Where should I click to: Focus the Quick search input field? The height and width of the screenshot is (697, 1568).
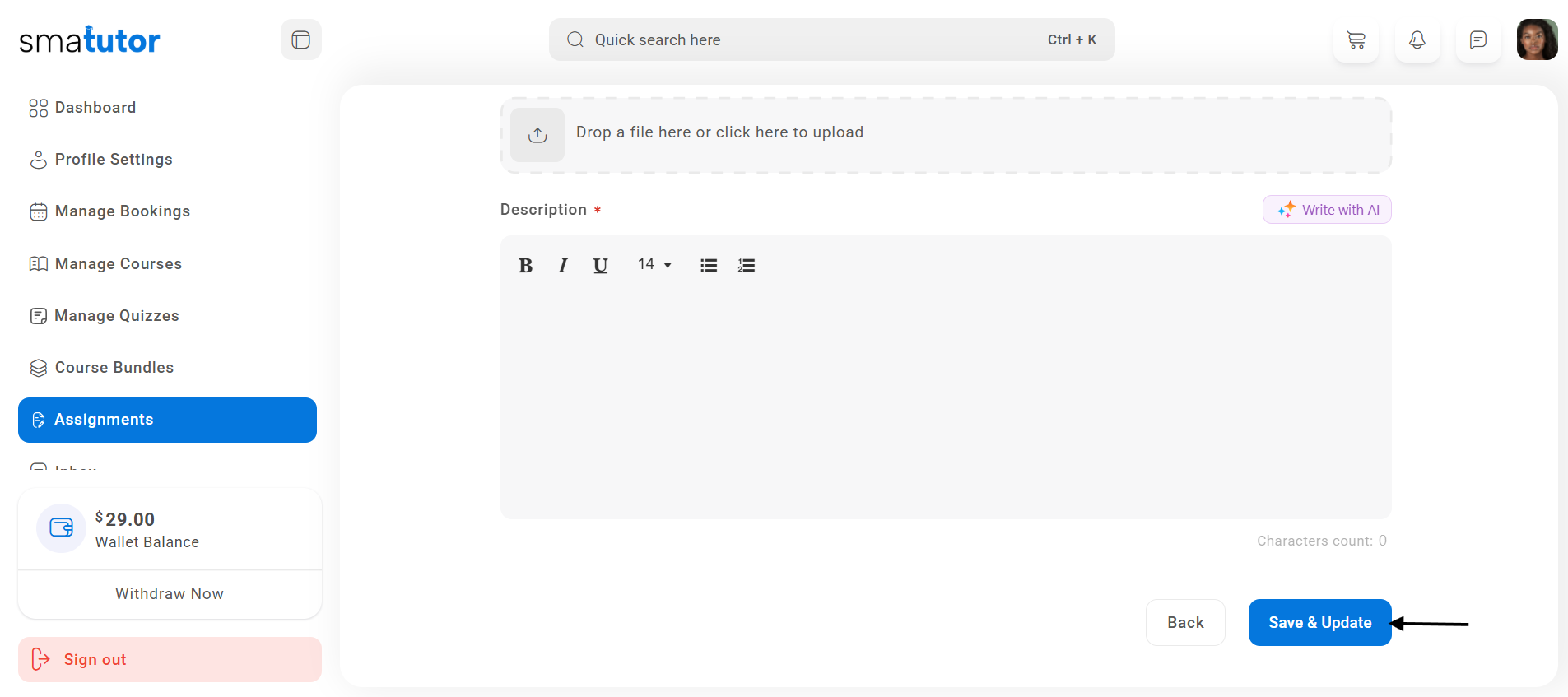(815, 39)
